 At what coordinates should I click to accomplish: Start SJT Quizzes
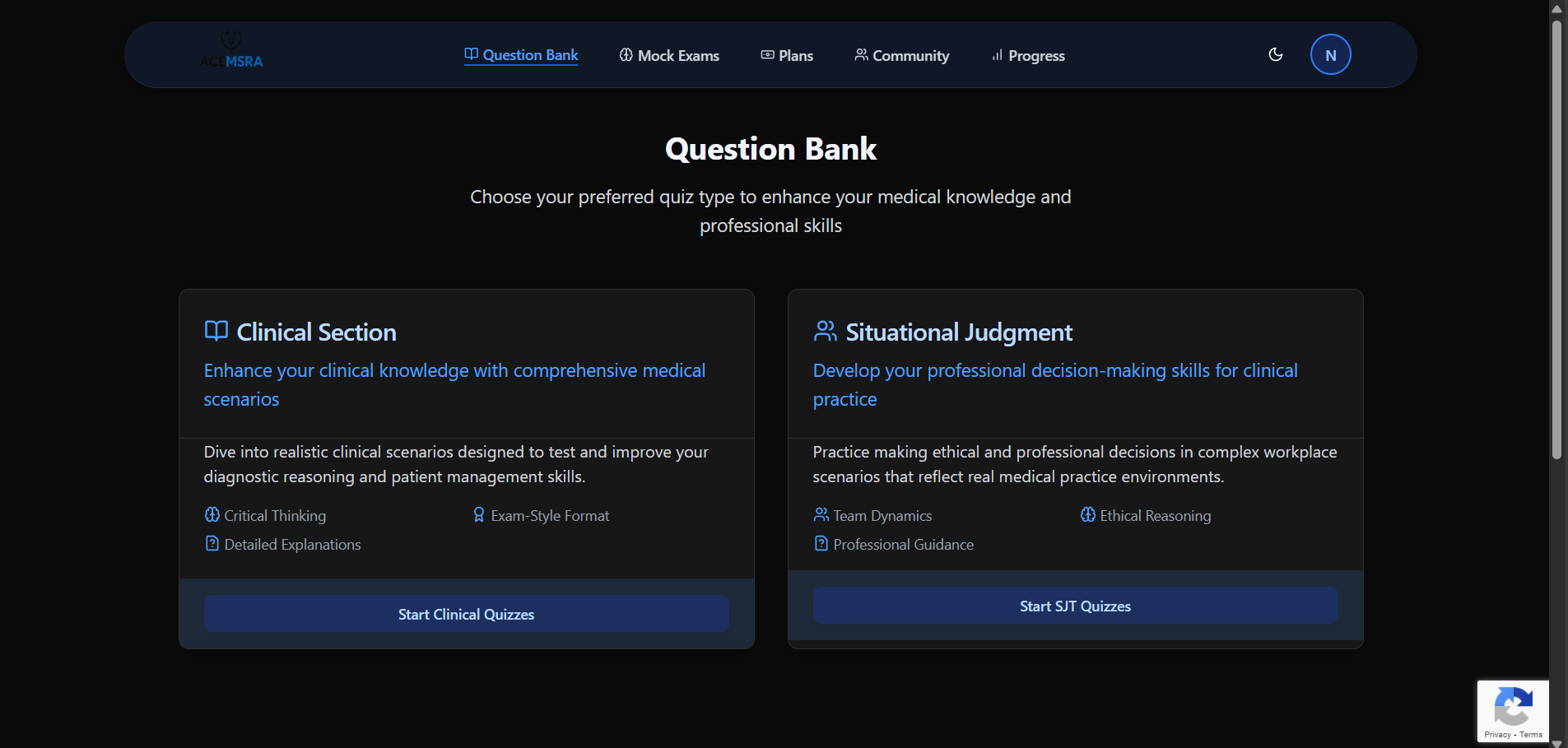[1076, 606]
